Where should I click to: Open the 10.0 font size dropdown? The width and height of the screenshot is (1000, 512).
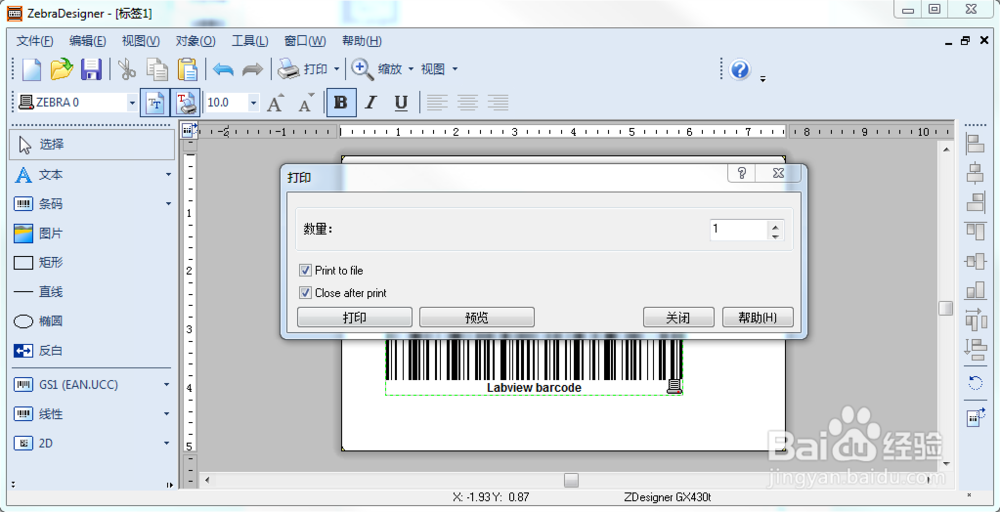(x=254, y=102)
